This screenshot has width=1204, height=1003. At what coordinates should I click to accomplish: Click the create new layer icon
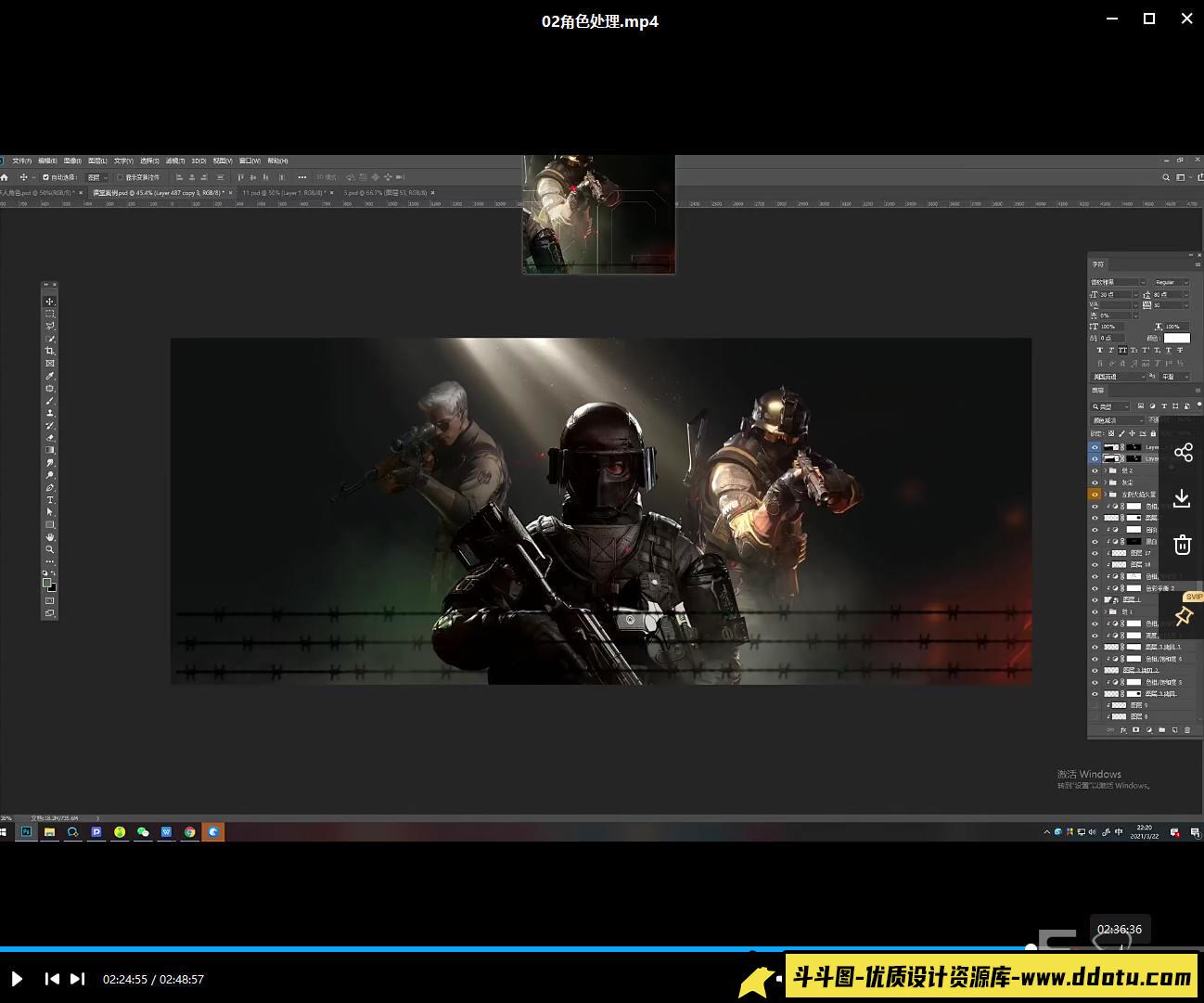(1174, 729)
